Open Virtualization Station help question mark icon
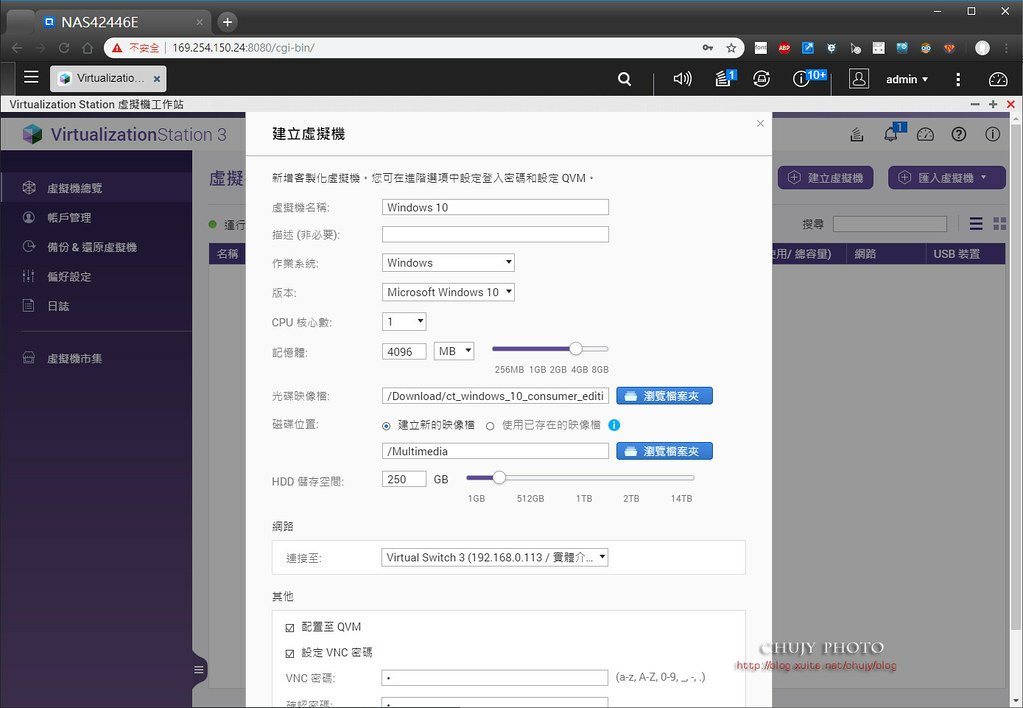Screen dimensions: 1023x708 pyautogui.click(x=958, y=134)
